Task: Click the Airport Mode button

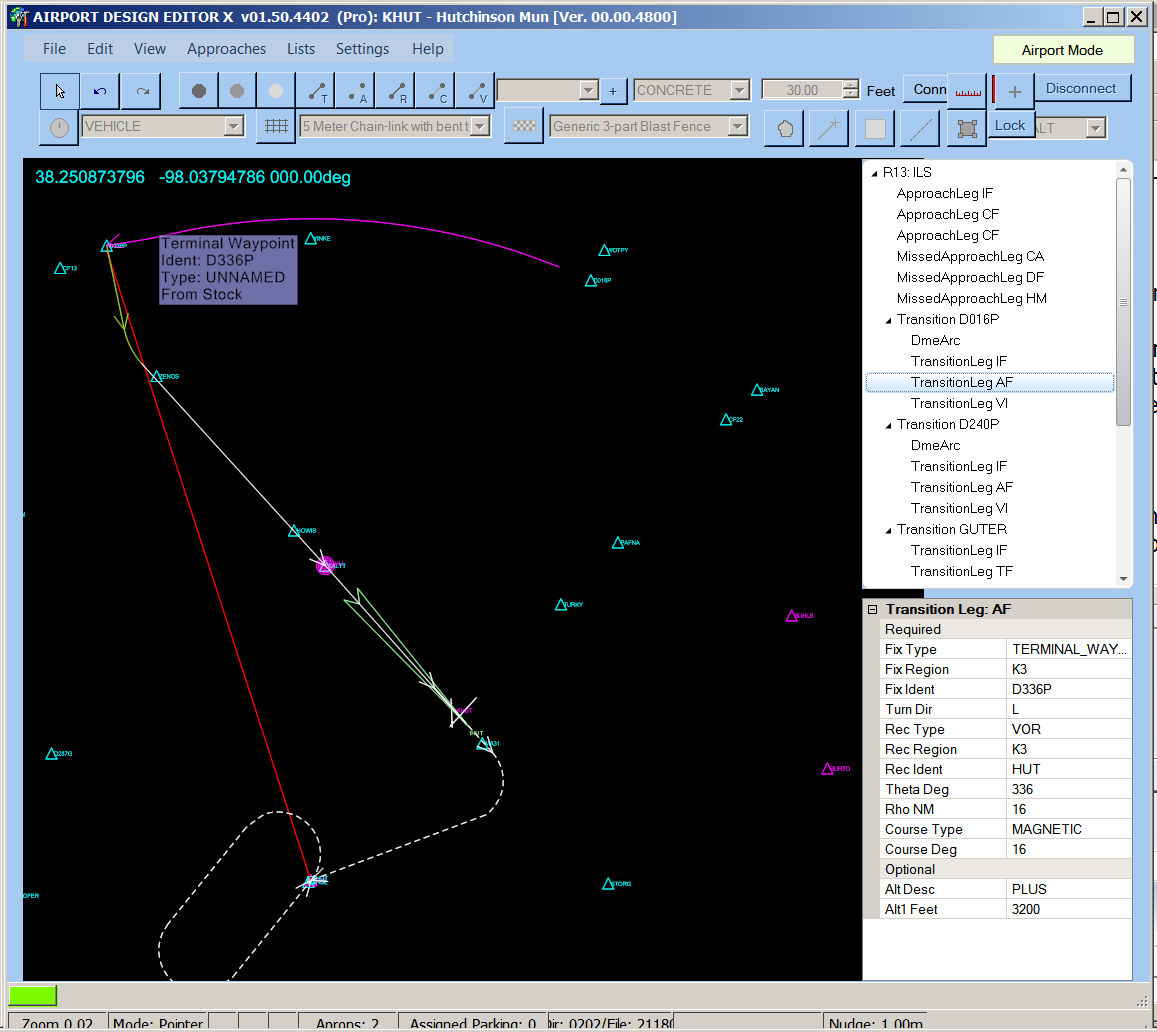Action: 1063,50
